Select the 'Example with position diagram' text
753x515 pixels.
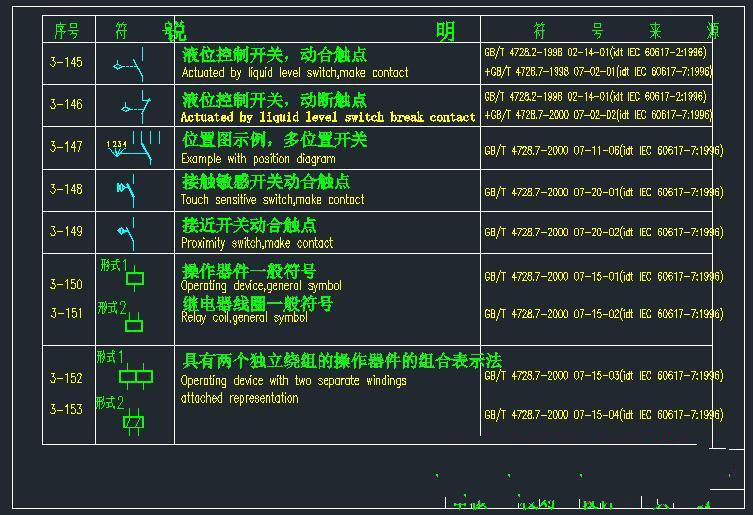click(258, 159)
